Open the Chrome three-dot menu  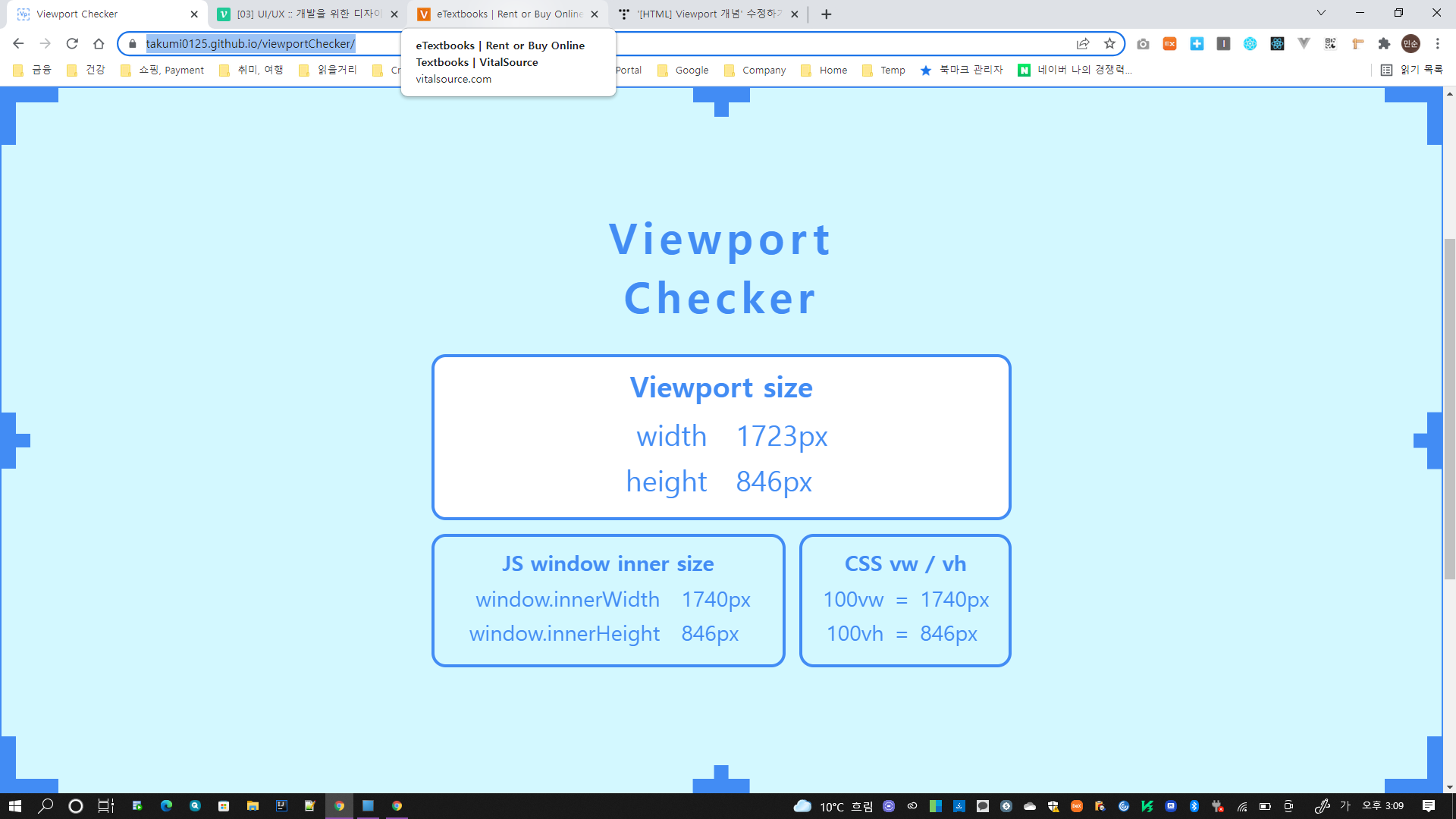pos(1437,44)
